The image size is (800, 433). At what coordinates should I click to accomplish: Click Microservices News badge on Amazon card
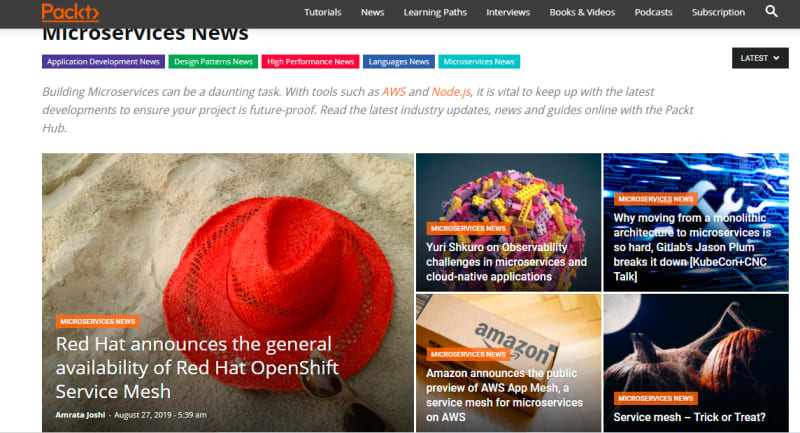(468, 354)
